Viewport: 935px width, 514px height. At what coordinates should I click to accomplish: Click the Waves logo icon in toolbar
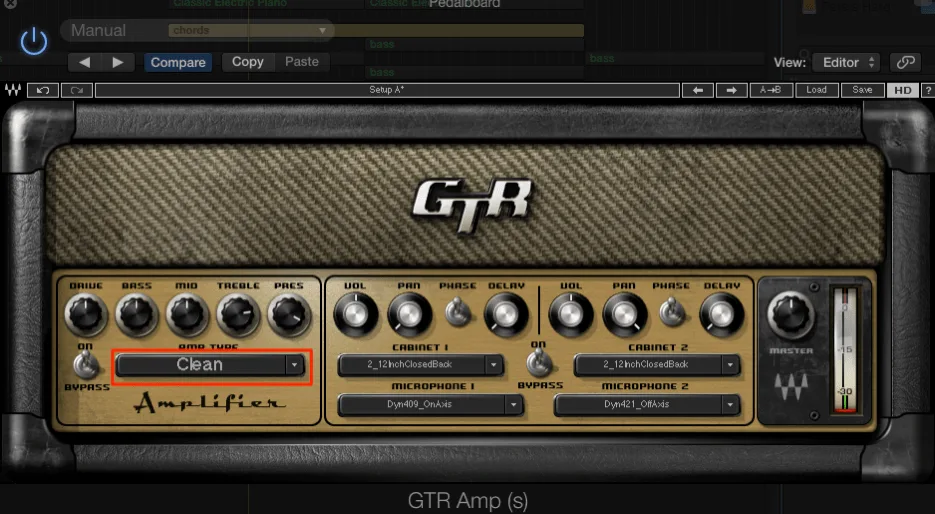click(13, 90)
